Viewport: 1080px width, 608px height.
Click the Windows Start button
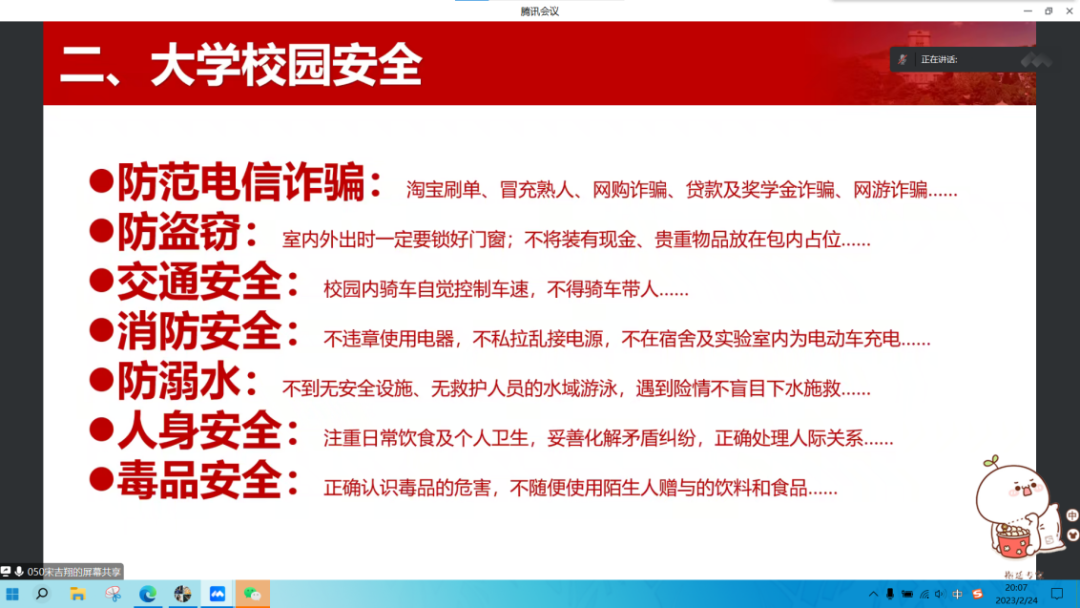point(13,594)
